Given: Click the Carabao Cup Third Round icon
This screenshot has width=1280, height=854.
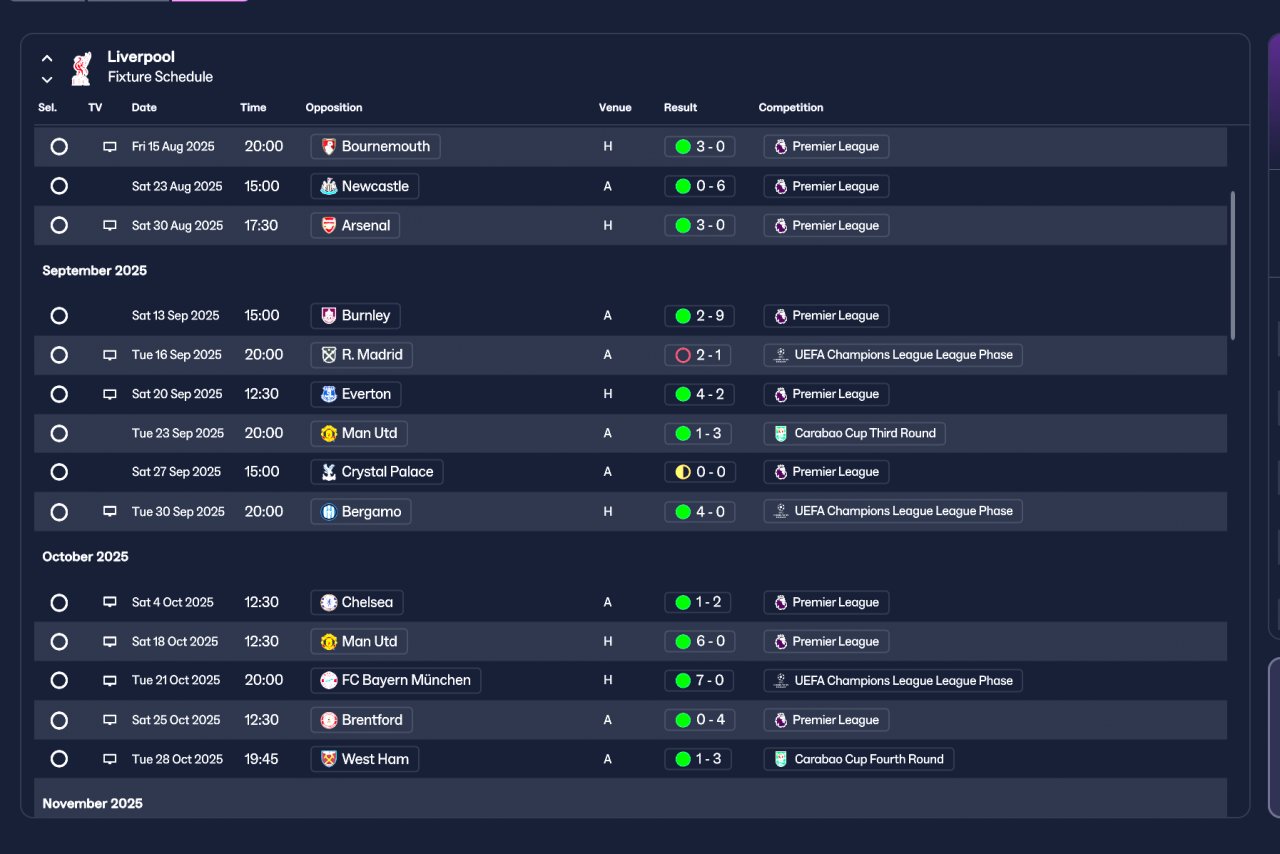Looking at the screenshot, I should pos(781,433).
